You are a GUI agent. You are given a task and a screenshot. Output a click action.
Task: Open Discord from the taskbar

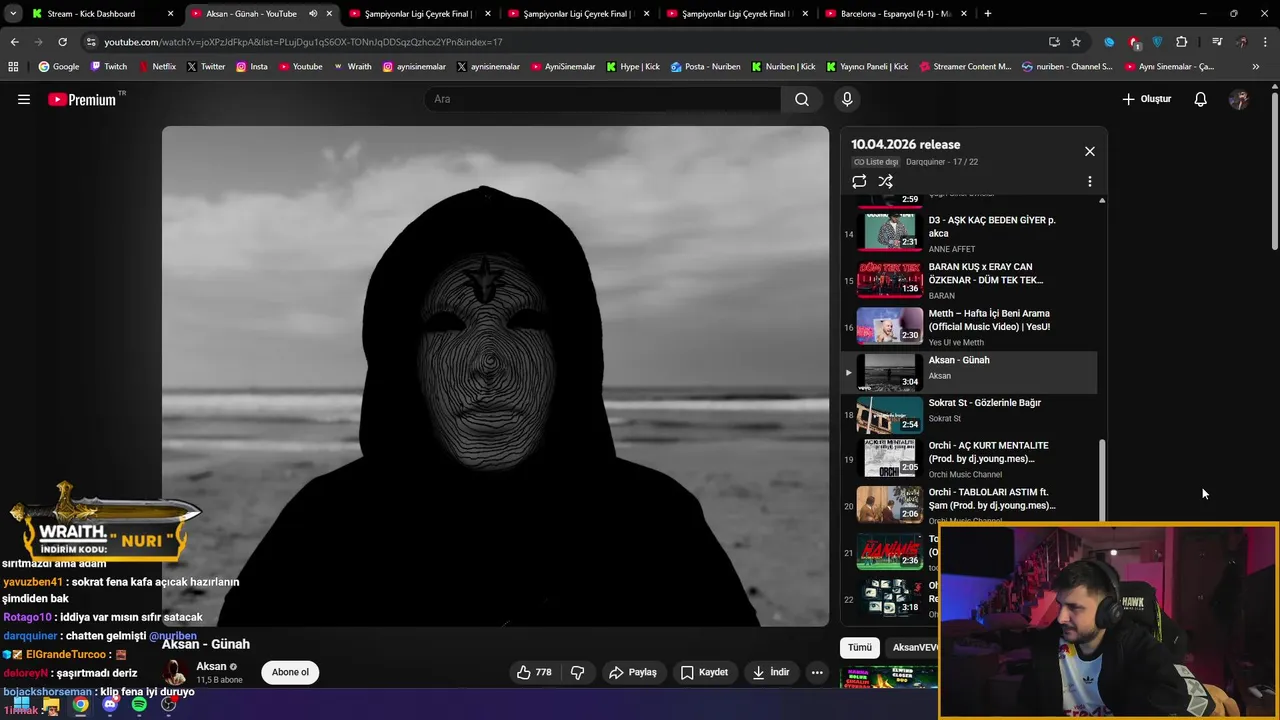click(x=110, y=704)
